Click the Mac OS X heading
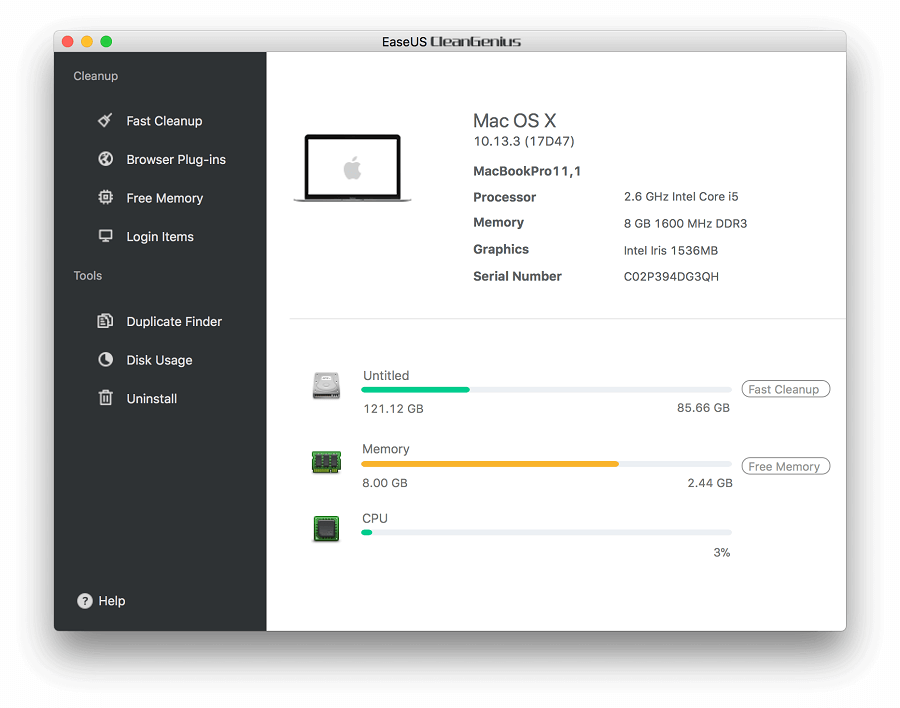 coord(514,121)
